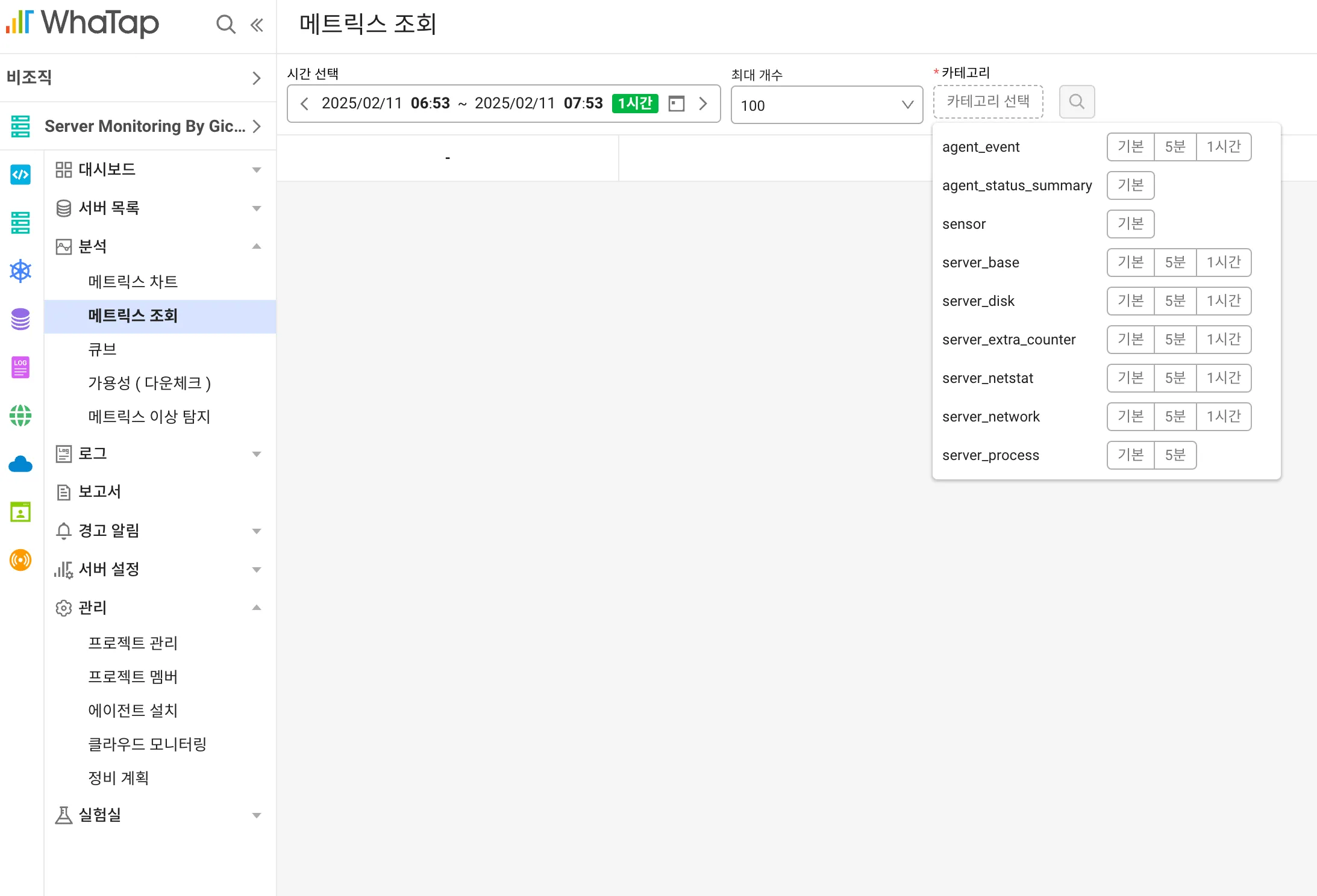Image resolution: width=1317 pixels, height=896 pixels.
Task: Open the 보고서 menu item
Action: coord(160,493)
